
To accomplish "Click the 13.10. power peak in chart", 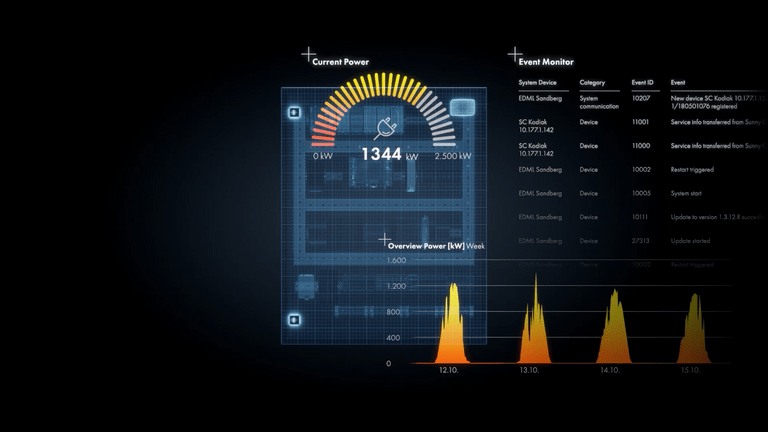I will [x=535, y=320].
